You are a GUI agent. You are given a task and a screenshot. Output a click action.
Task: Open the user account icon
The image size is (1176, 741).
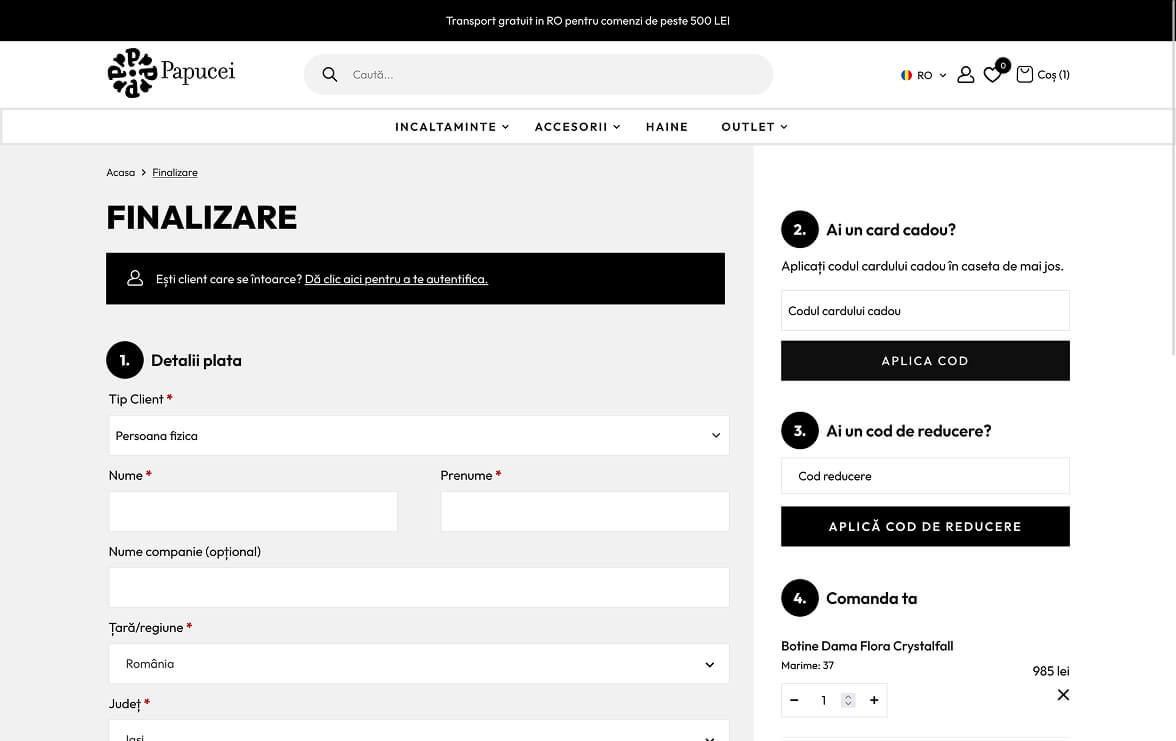click(965, 75)
